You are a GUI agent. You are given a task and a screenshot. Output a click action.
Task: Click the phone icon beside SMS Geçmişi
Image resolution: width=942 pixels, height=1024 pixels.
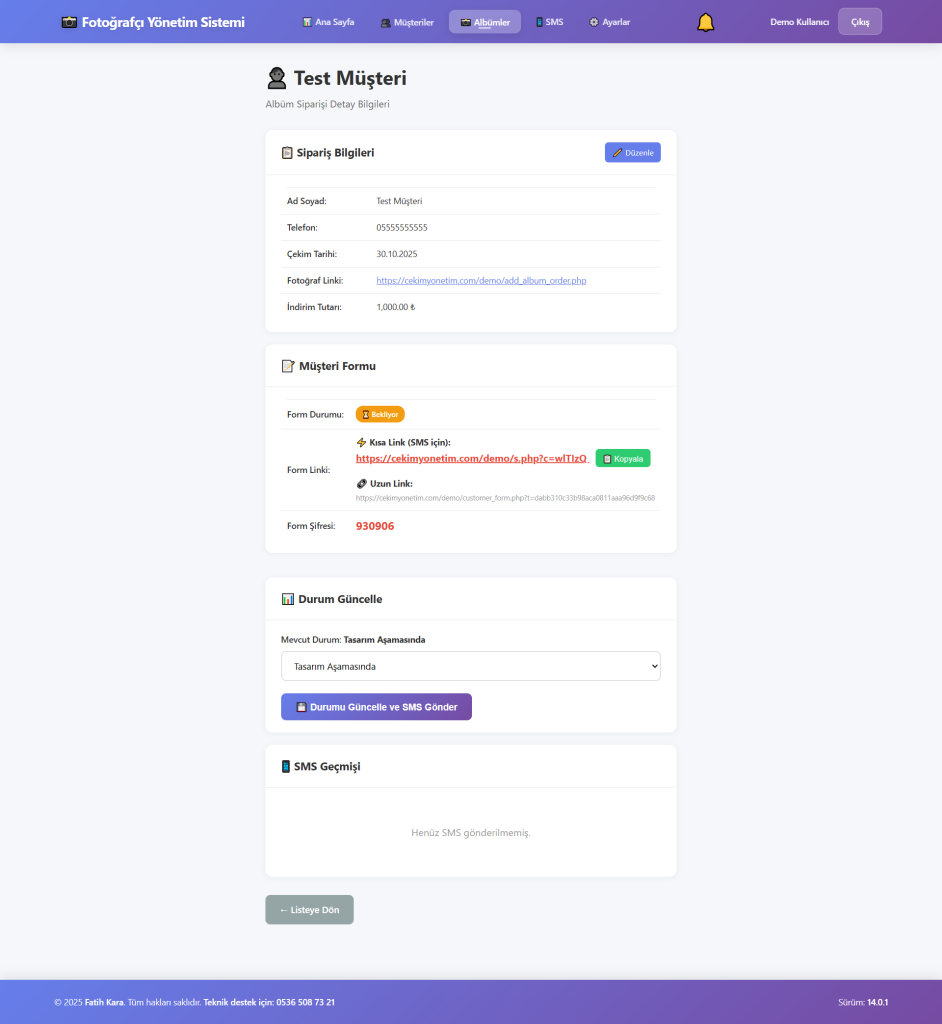(286, 767)
